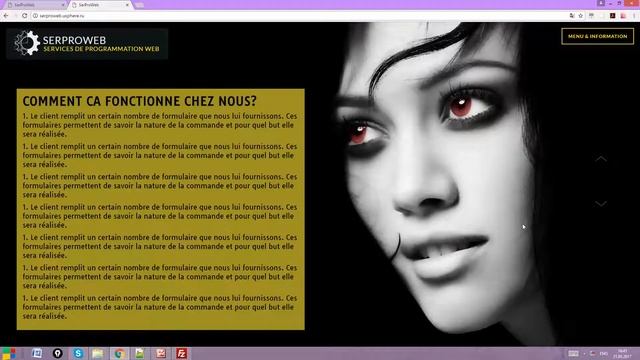This screenshot has height=360, width=640.
Task: Click the SERVICES DE PROGRAMMATION WEB tagline
Action: coord(101,49)
